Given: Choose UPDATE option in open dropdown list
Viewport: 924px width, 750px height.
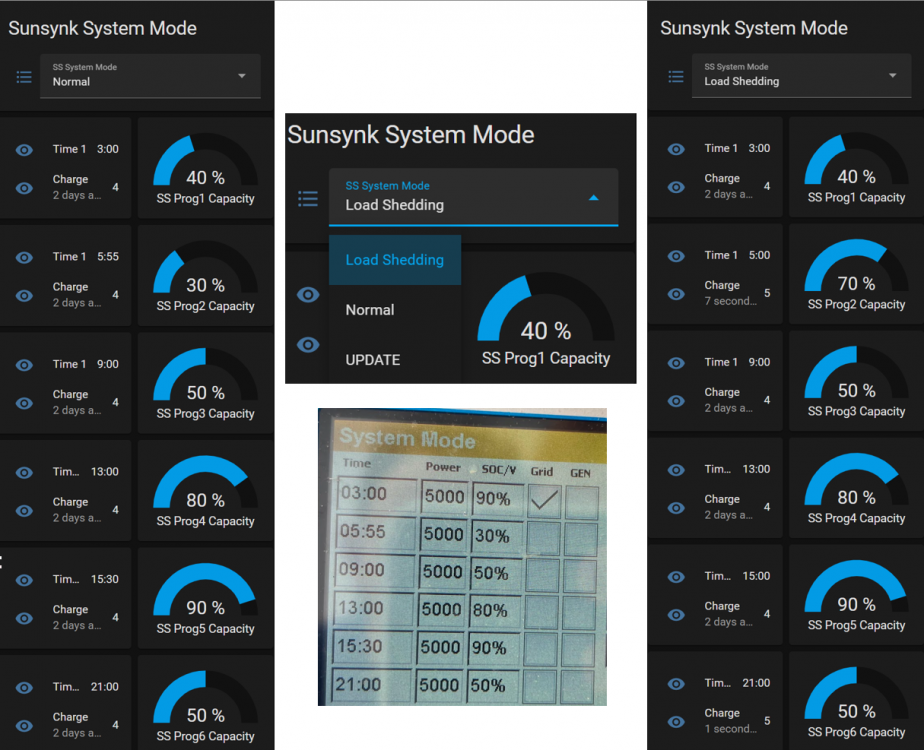Looking at the screenshot, I should [395, 359].
